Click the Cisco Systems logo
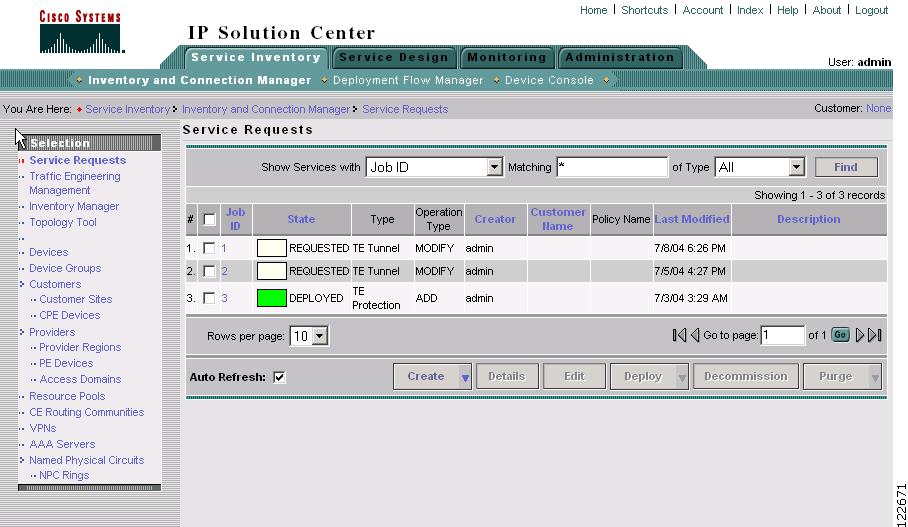The image size is (908, 527). point(81,32)
